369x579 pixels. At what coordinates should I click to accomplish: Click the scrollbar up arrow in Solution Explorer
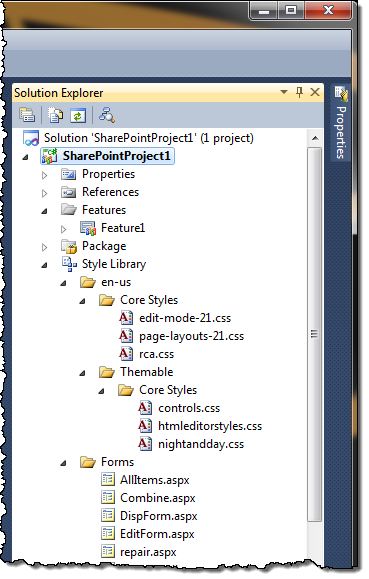pyautogui.click(x=315, y=138)
